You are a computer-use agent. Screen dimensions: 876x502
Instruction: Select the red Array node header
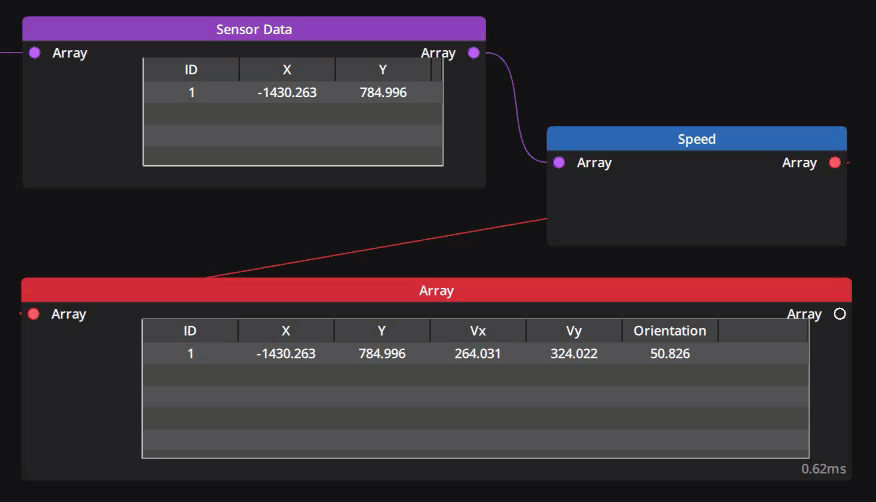click(436, 290)
